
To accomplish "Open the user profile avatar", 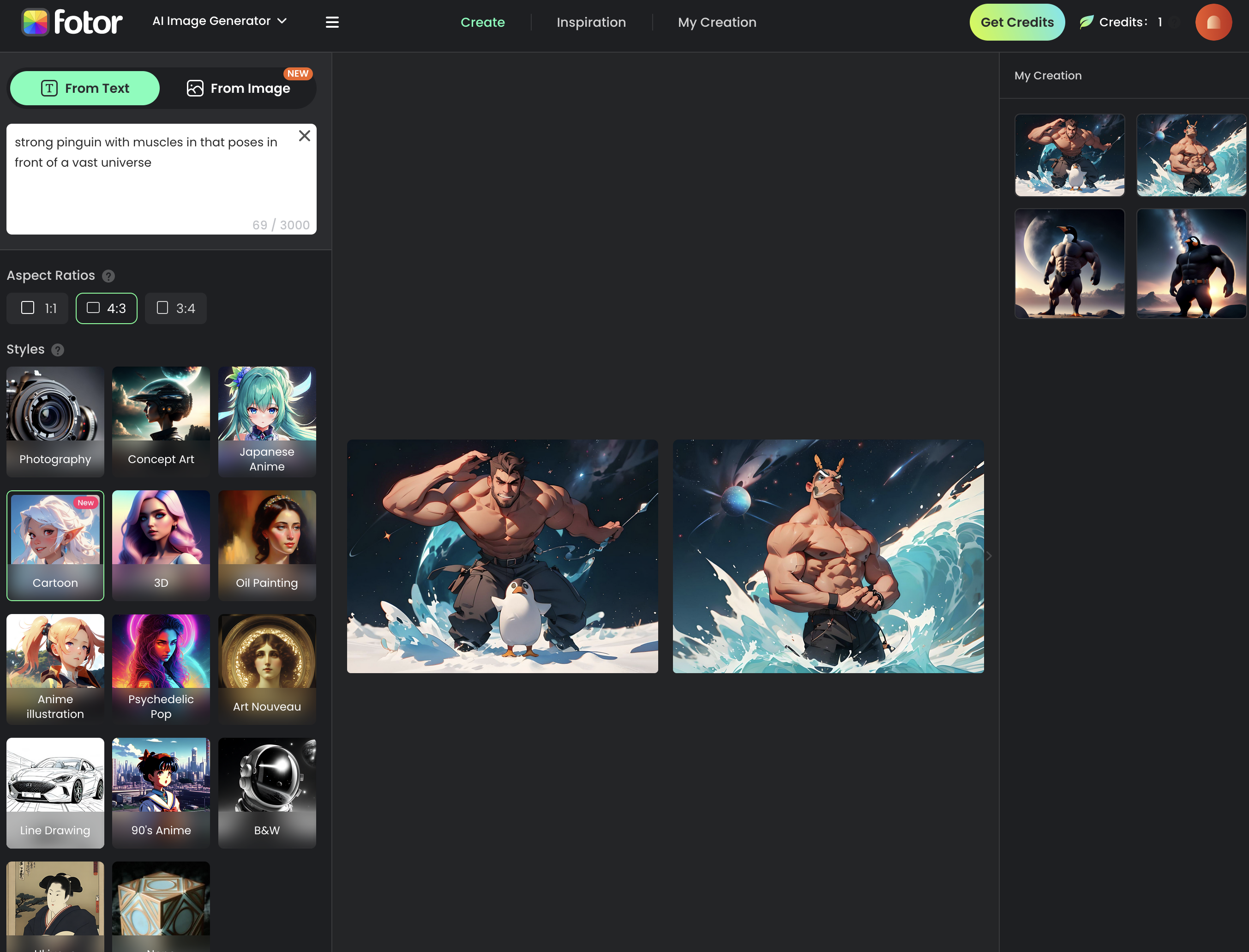I will [x=1213, y=22].
